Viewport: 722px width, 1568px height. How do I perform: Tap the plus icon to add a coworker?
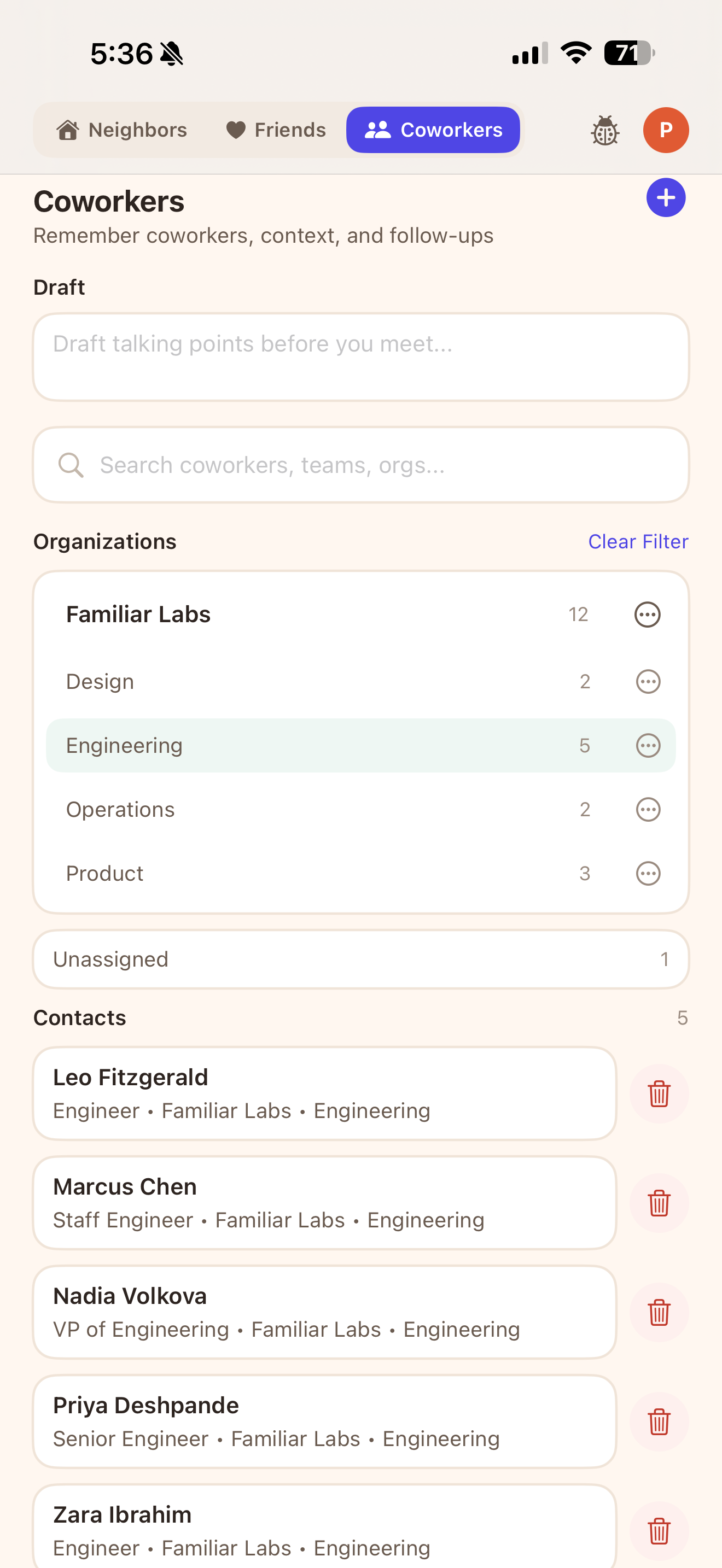pos(665,197)
